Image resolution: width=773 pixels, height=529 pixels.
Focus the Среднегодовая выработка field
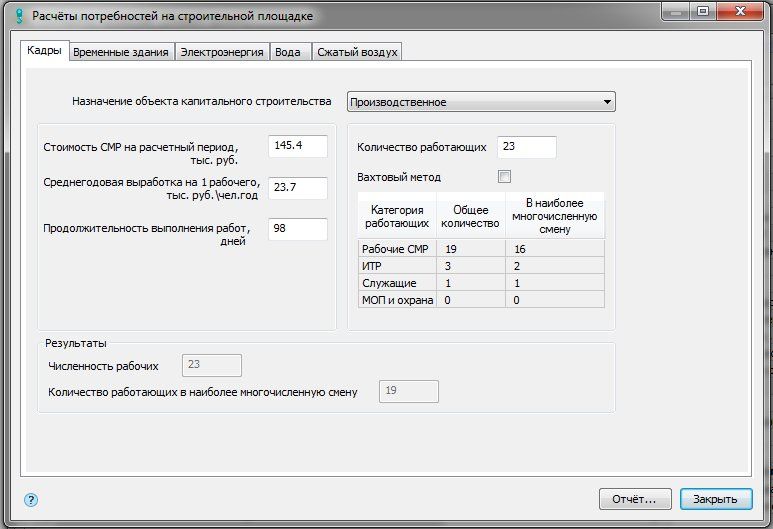coord(298,187)
